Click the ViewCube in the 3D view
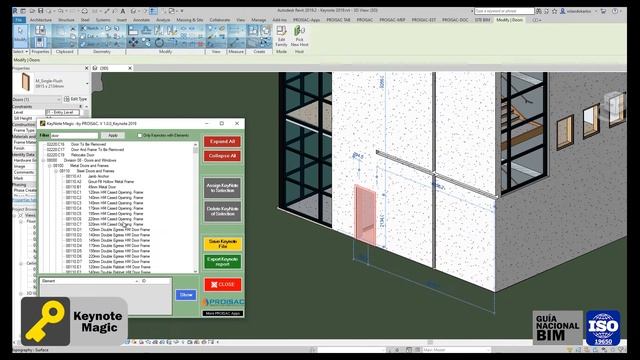The height and width of the screenshot is (360, 640). [614, 105]
